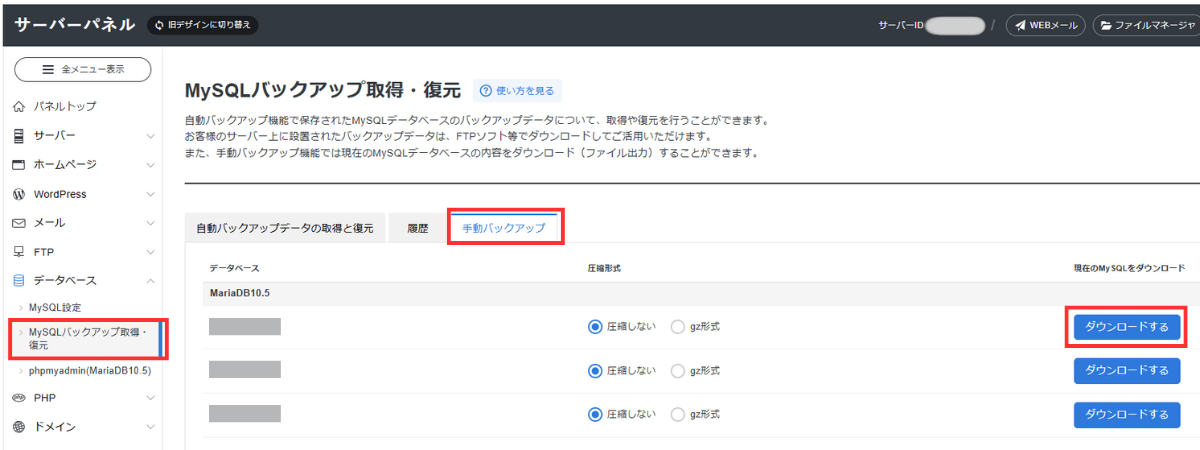Click the Server icon in sidebar
The width and height of the screenshot is (1200, 450).
click(18, 135)
